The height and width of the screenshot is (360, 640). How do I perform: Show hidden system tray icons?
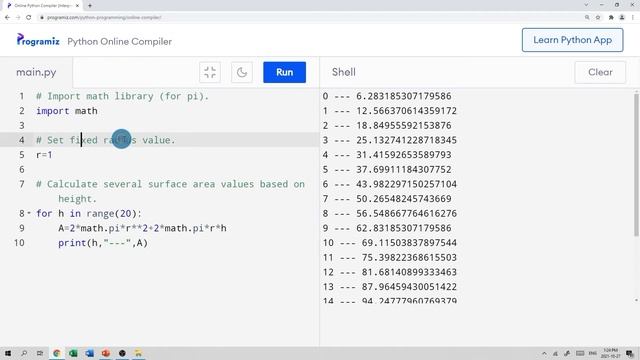[544, 353]
